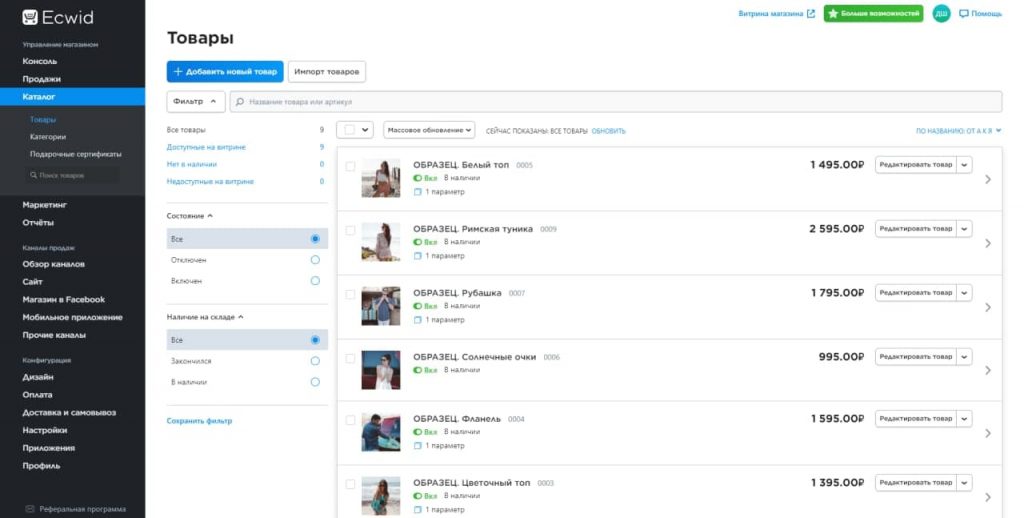
Task: Click right arrow on Белый топ row
Action: tap(988, 180)
